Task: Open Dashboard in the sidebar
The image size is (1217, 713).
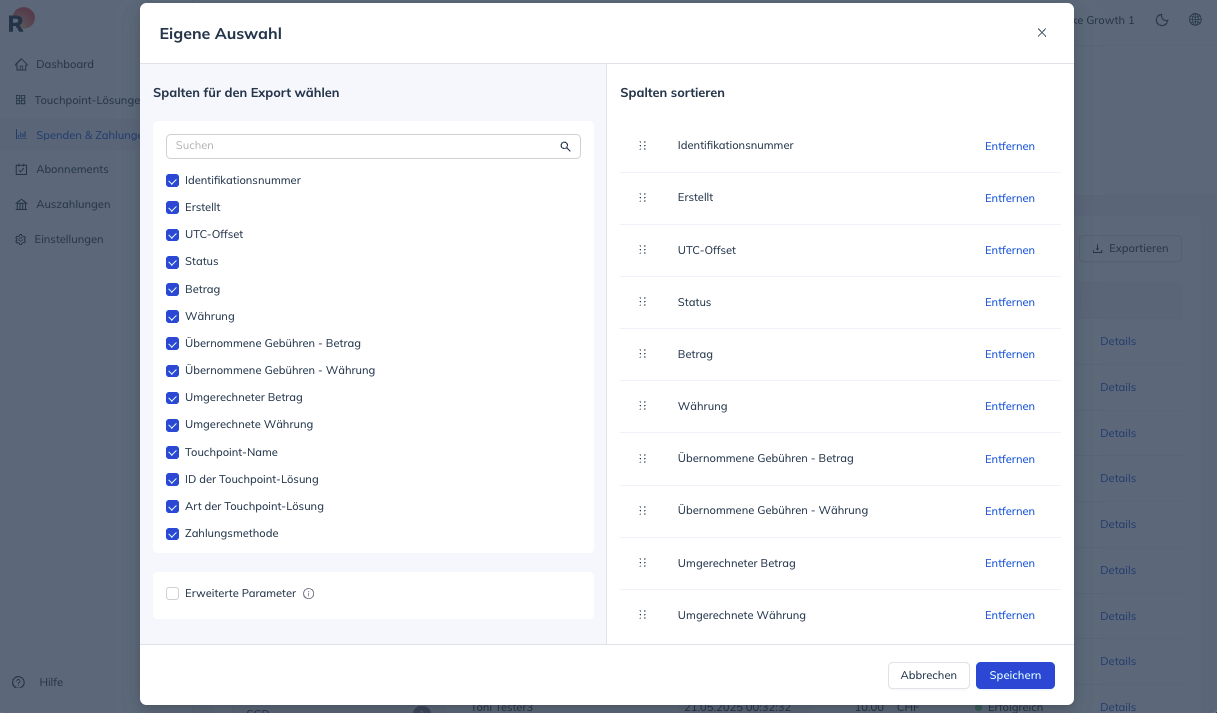Action: point(65,65)
